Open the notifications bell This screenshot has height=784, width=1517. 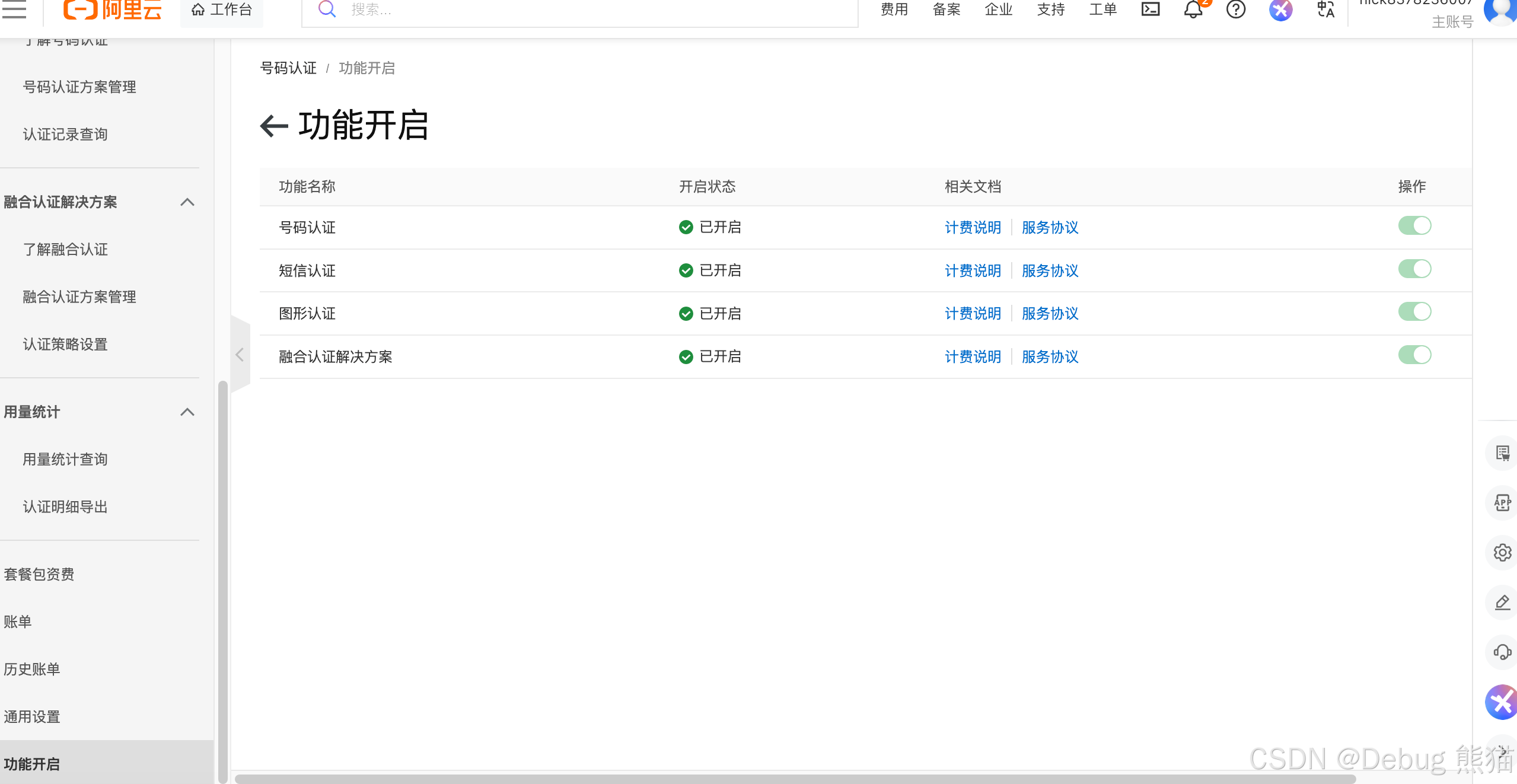coord(1193,9)
